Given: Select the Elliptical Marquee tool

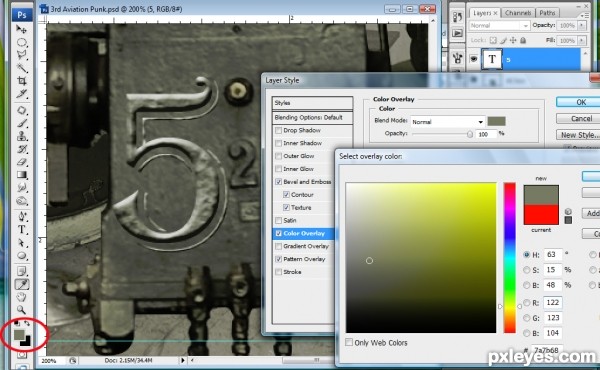Looking at the screenshot, I should pyautogui.click(x=21, y=42).
